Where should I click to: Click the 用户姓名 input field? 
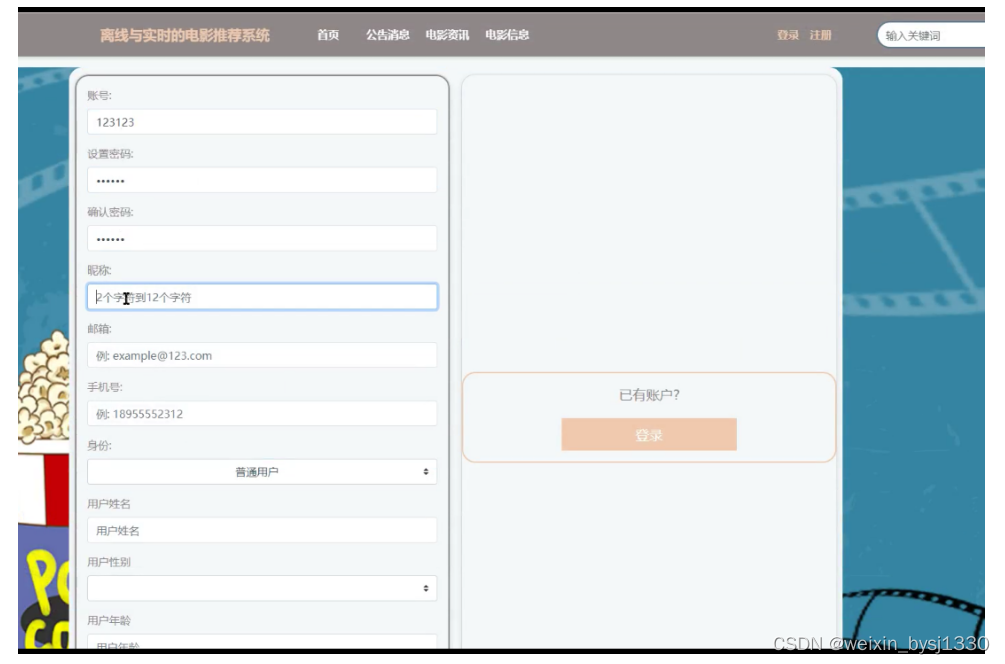262,530
